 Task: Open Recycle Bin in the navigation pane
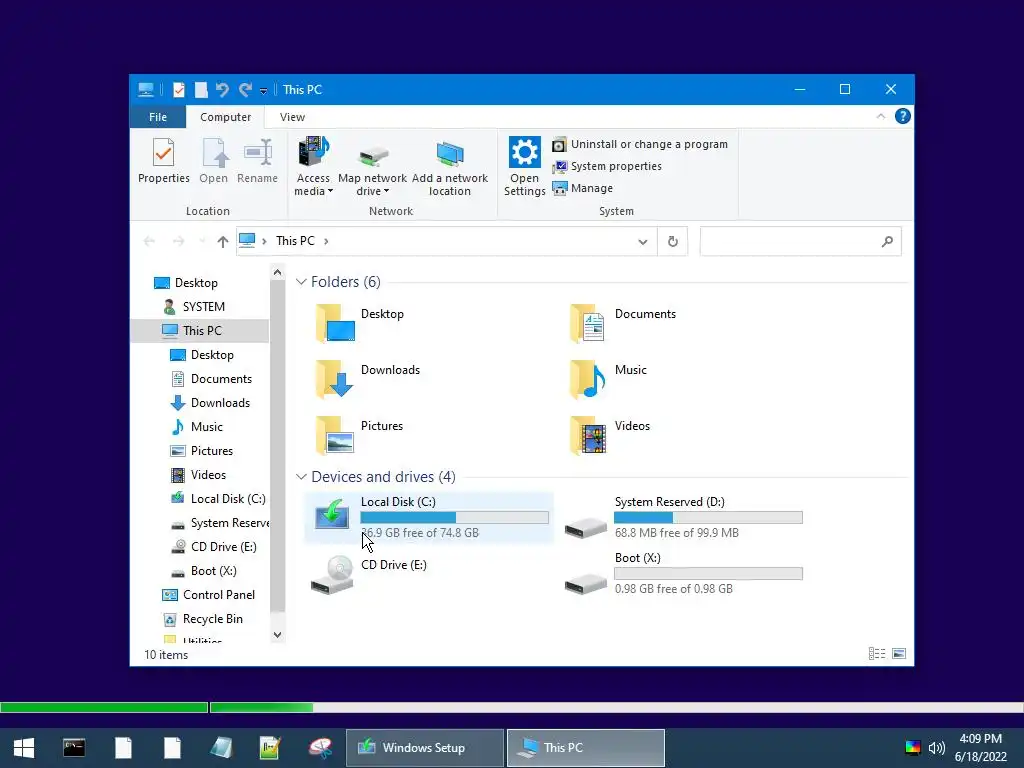[x=202, y=619]
